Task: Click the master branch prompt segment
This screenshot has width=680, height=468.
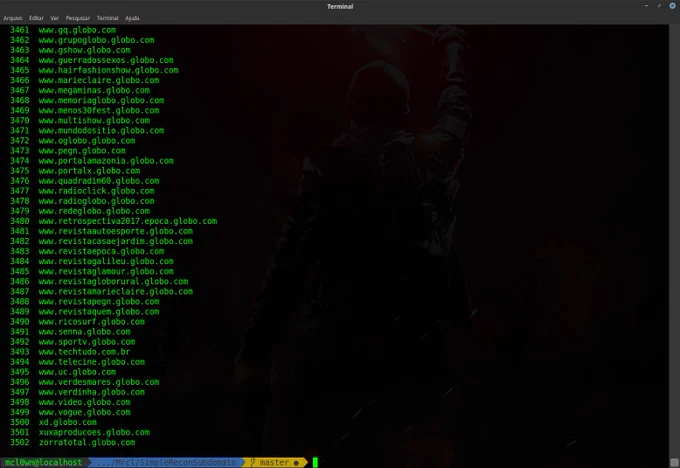Action: click(x=275, y=462)
